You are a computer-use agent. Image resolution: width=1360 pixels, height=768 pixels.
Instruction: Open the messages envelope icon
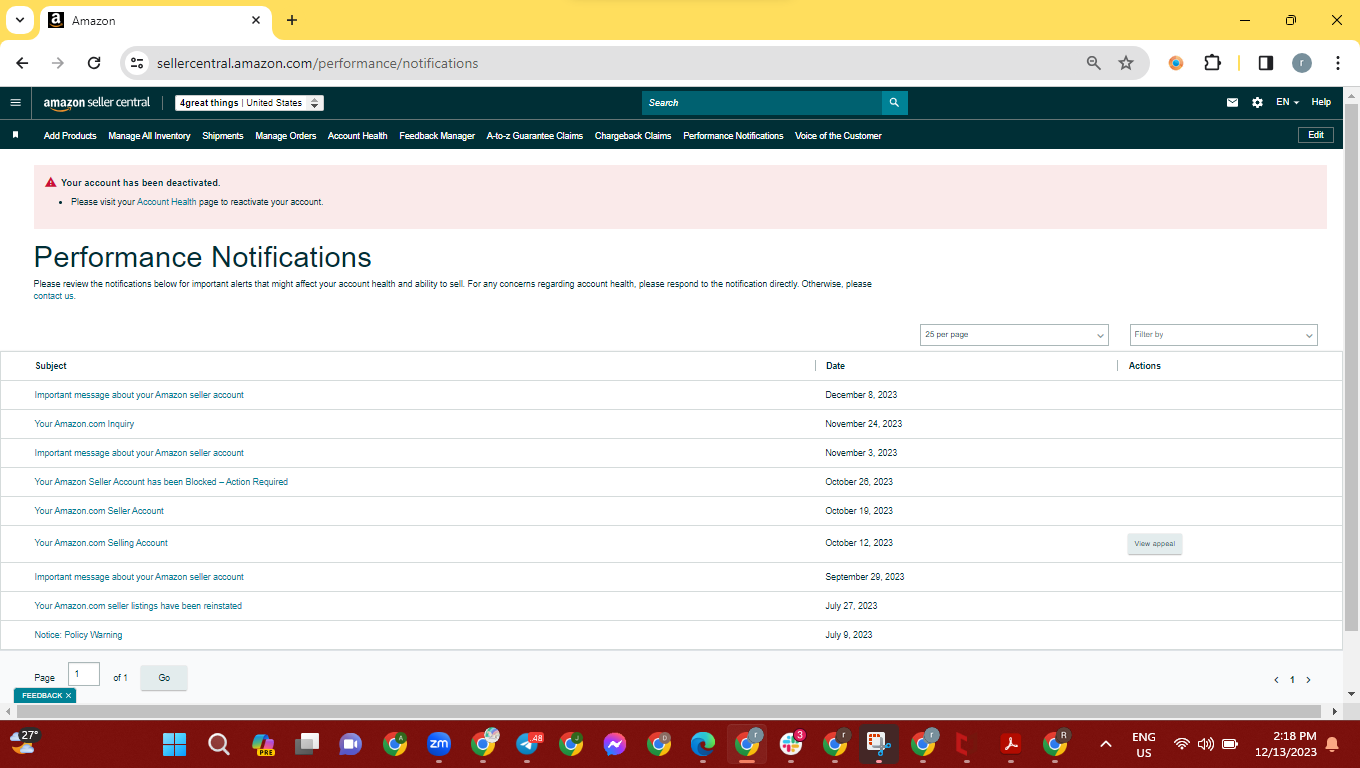(x=1232, y=102)
